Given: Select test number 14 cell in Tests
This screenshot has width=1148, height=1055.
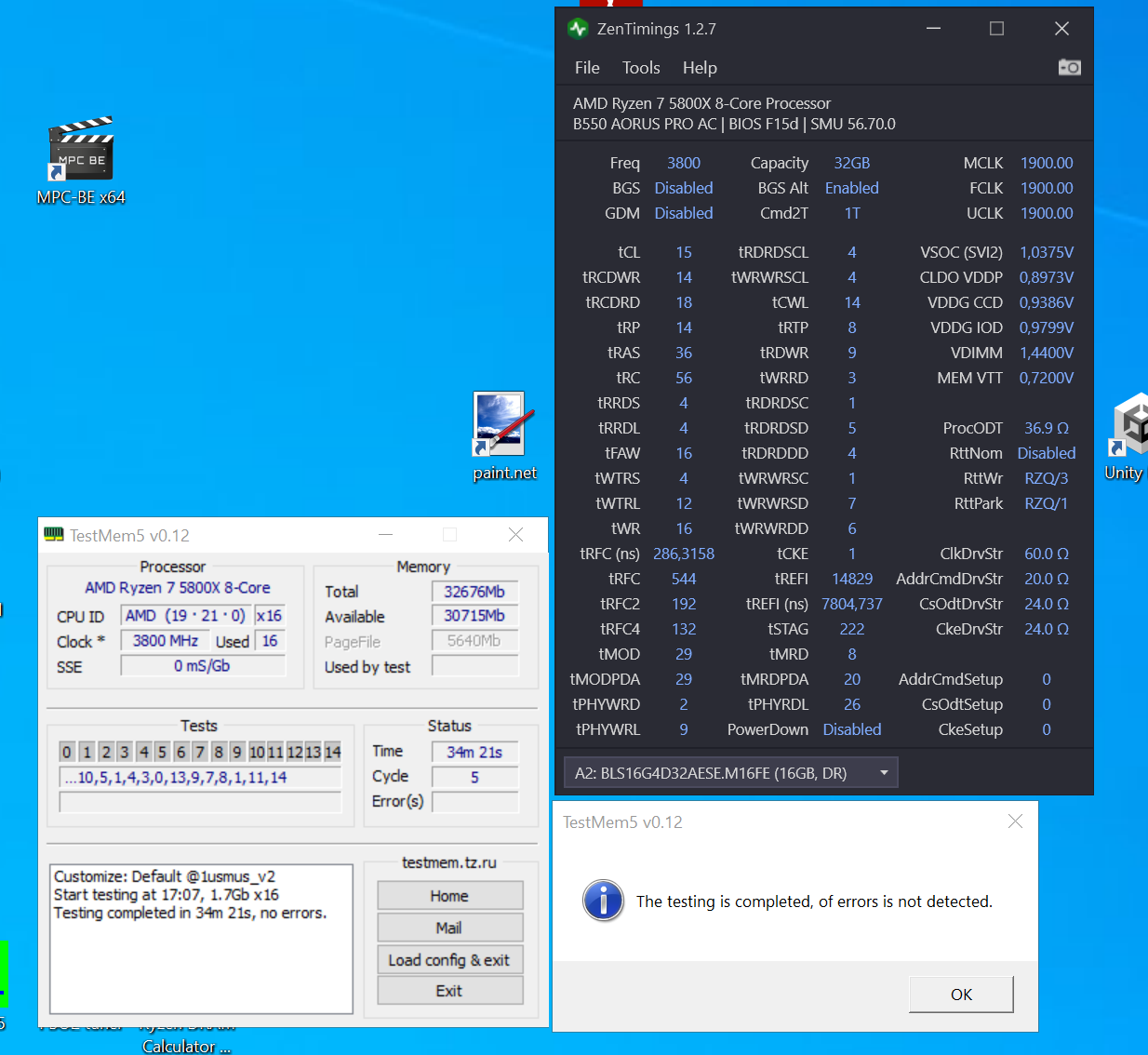Looking at the screenshot, I should (x=332, y=752).
